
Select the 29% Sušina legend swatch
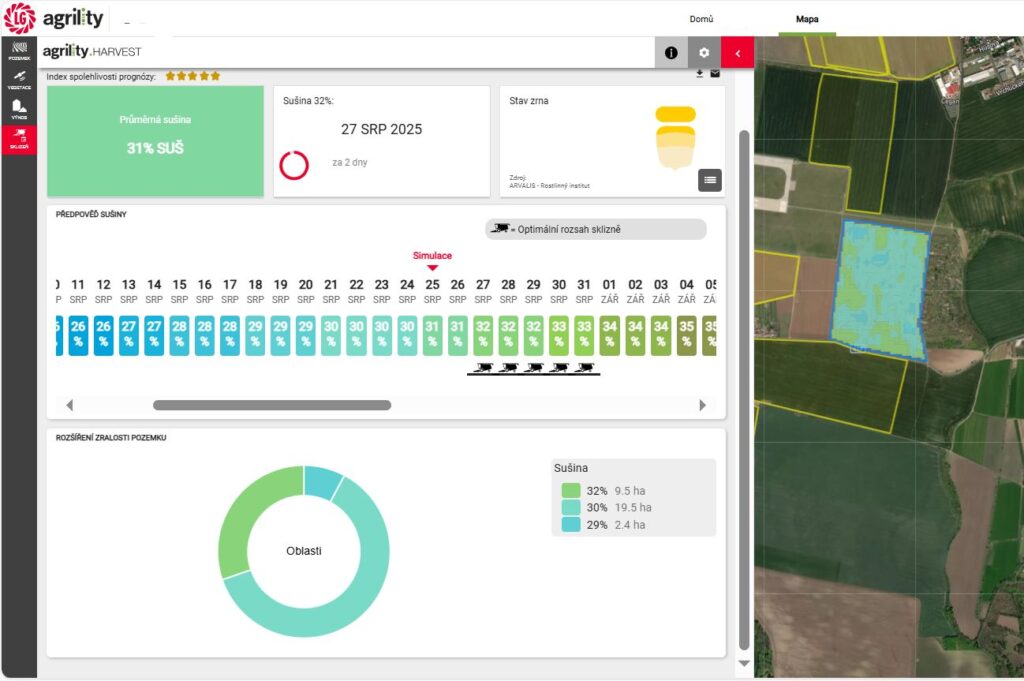[571, 525]
